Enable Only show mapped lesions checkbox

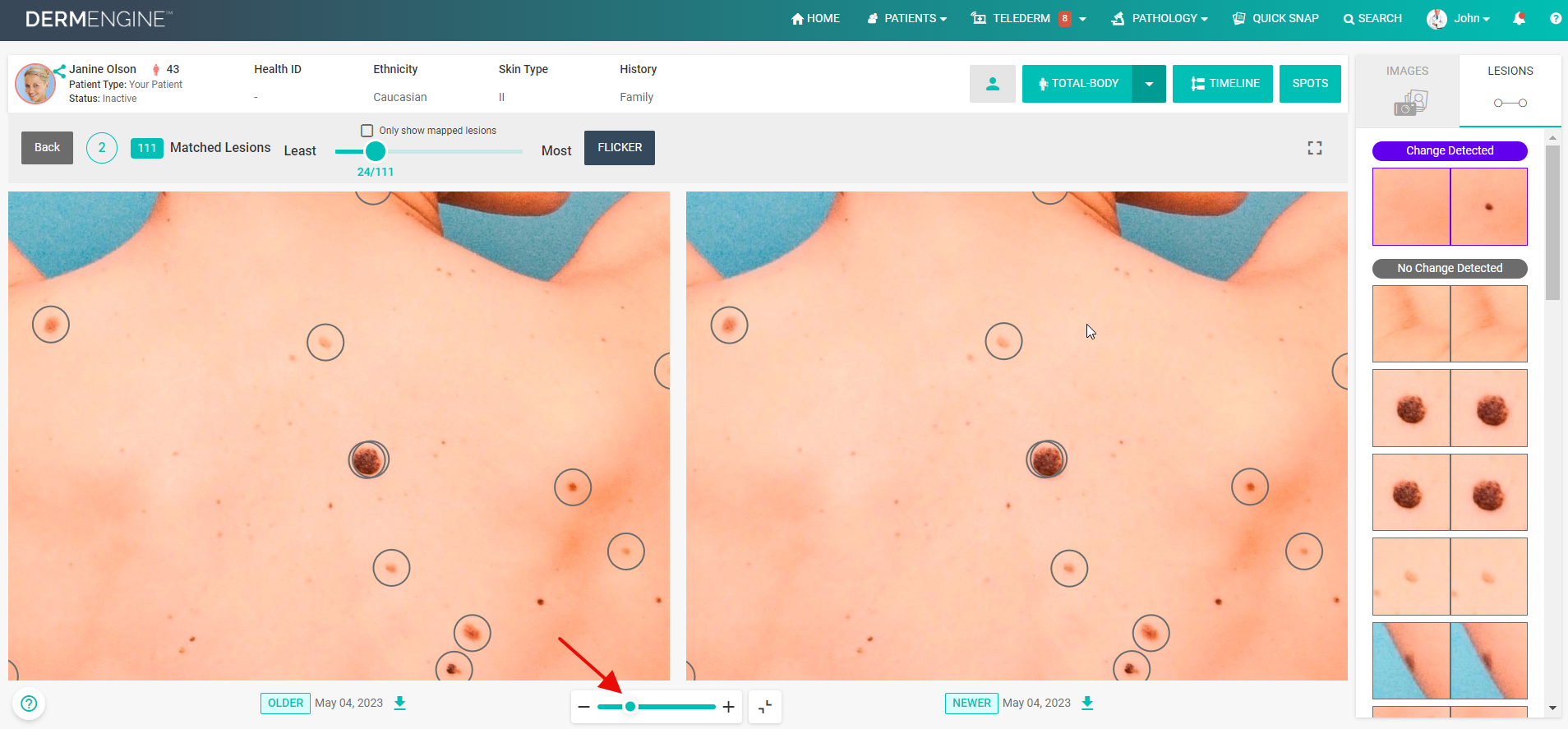point(367,131)
